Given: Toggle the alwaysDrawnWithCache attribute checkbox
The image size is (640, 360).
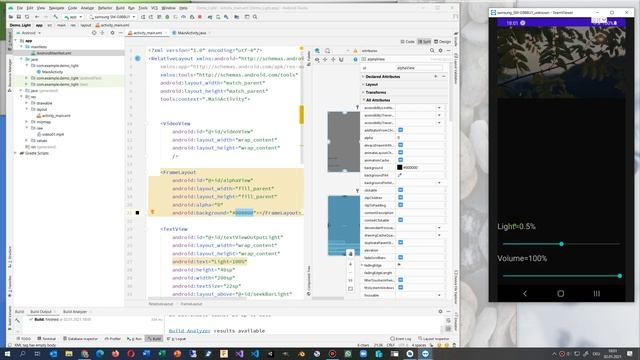Looking at the screenshot, I should (400, 145).
